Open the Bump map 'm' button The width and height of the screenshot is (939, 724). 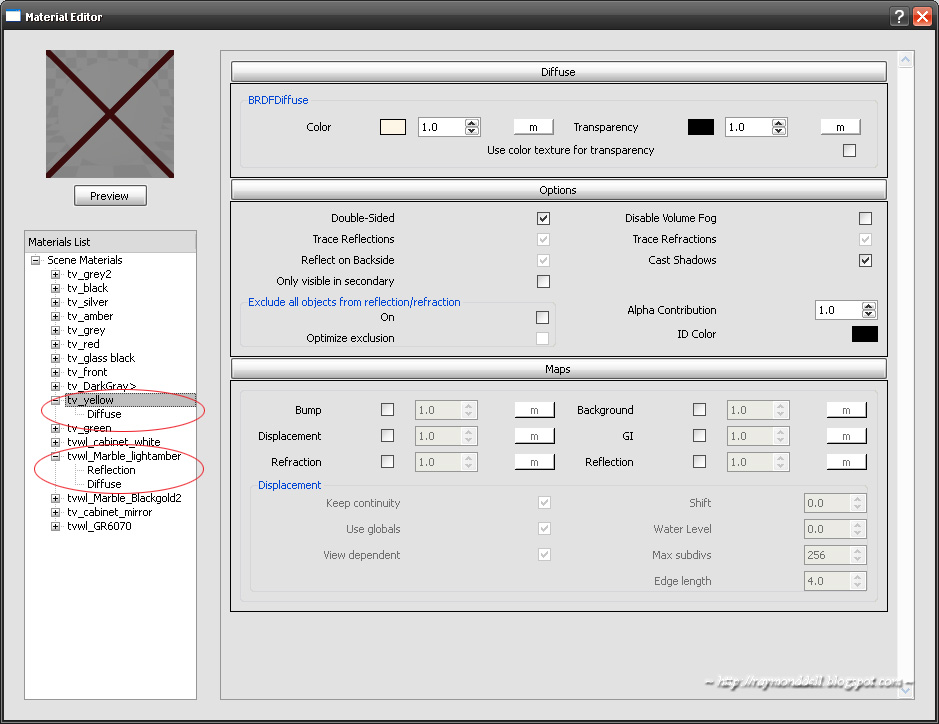534,410
